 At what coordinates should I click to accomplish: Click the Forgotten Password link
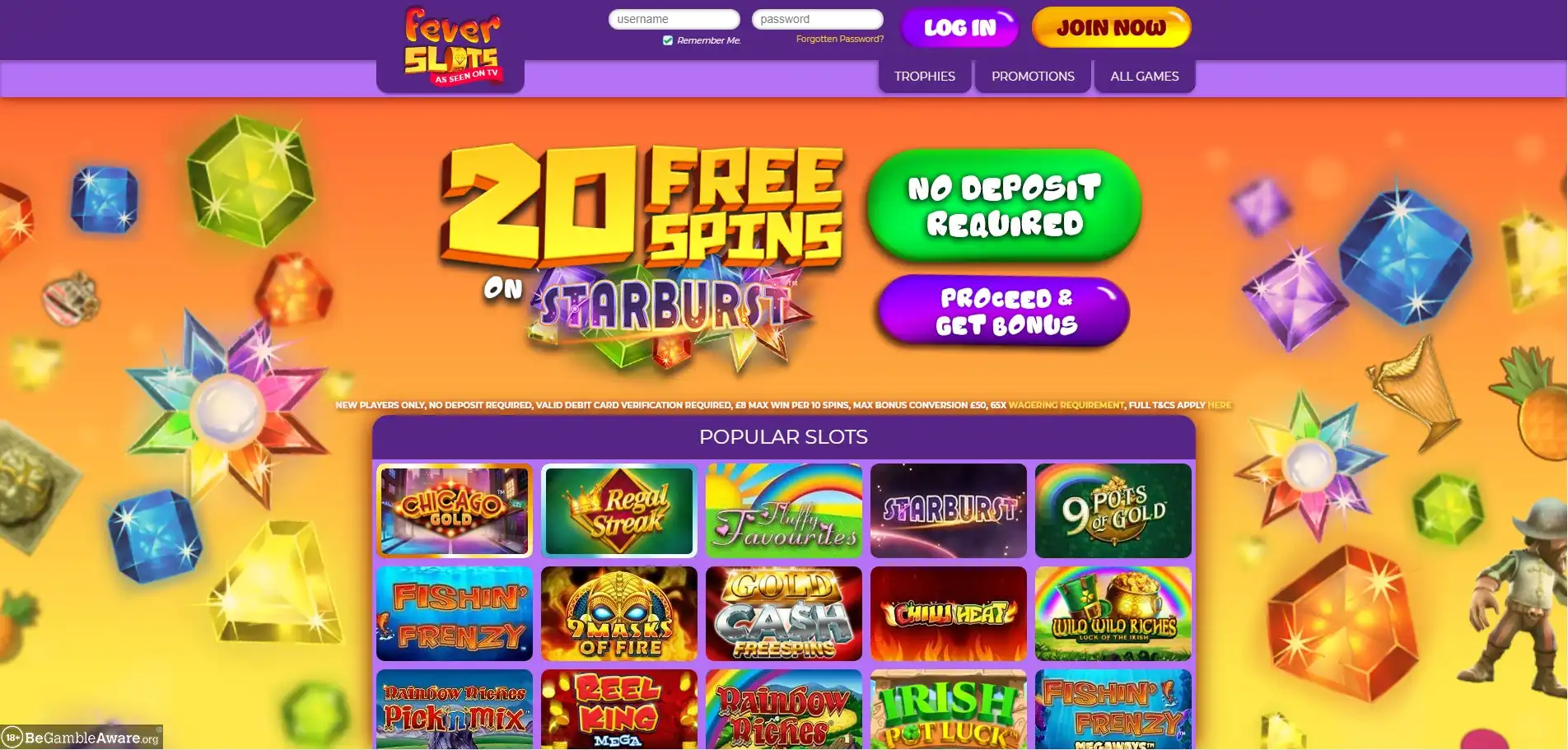point(840,39)
